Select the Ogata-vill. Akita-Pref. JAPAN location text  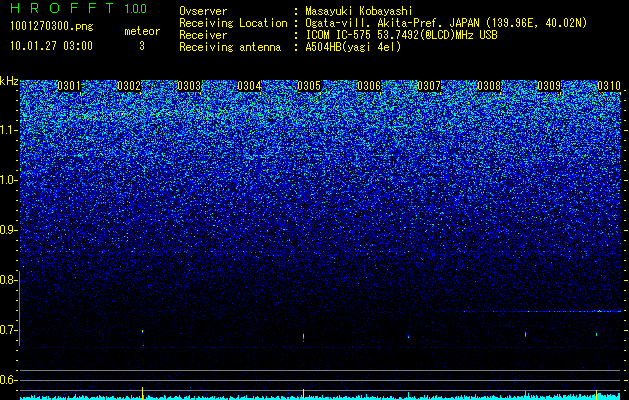coord(446,23)
